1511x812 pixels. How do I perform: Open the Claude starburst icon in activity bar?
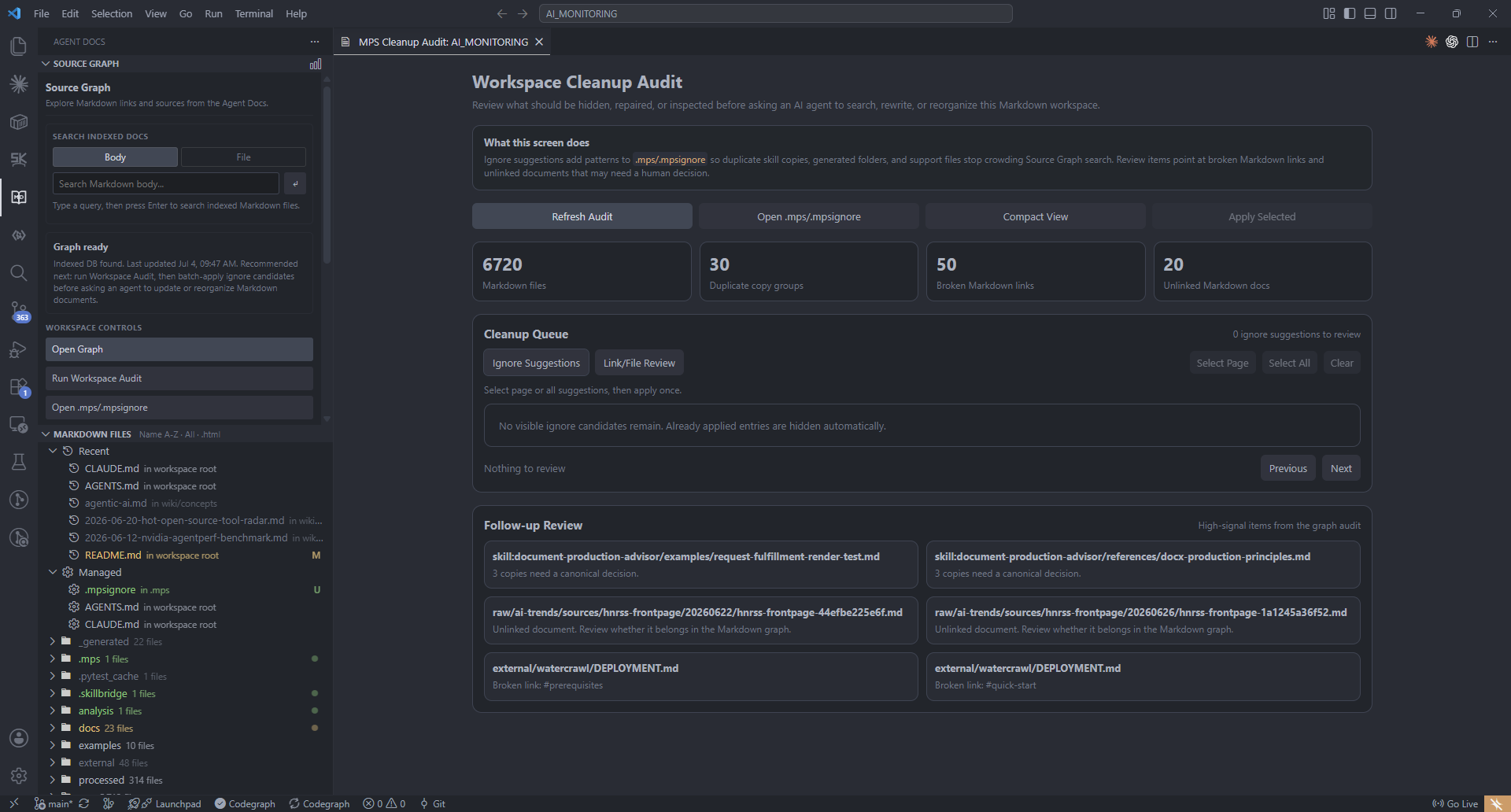pyautogui.click(x=19, y=84)
